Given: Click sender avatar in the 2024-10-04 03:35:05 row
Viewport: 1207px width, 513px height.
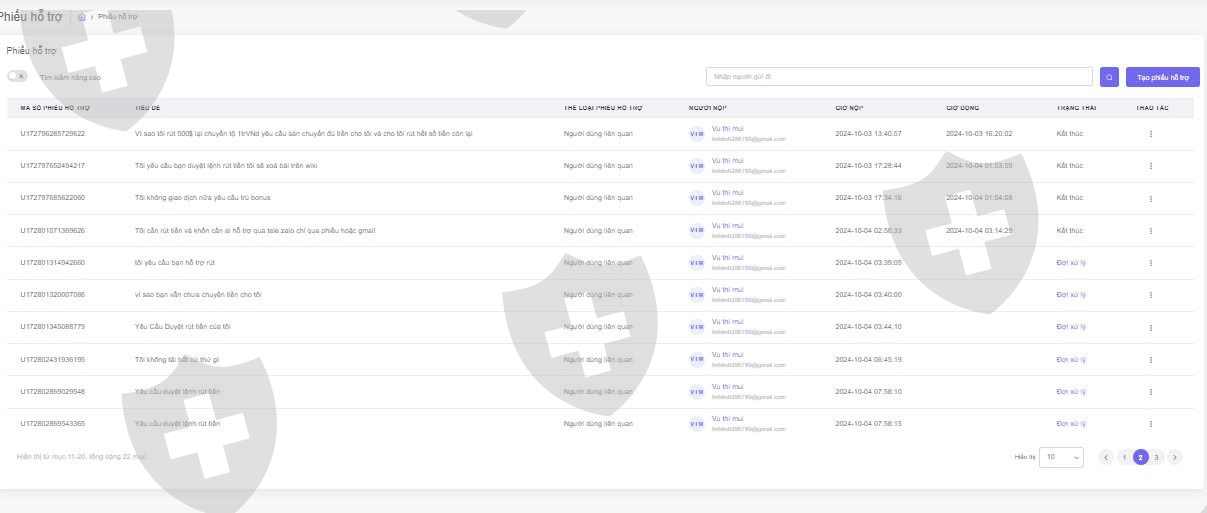Looking at the screenshot, I should [x=697, y=263].
